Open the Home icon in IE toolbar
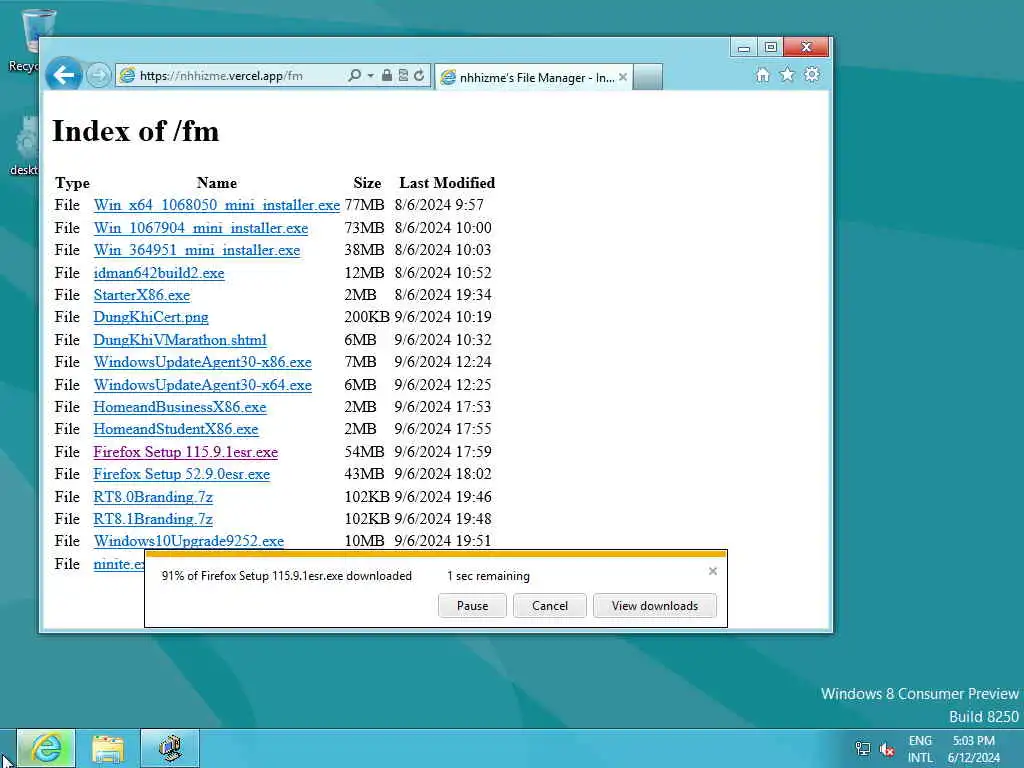This screenshot has width=1024, height=768. [x=762, y=75]
